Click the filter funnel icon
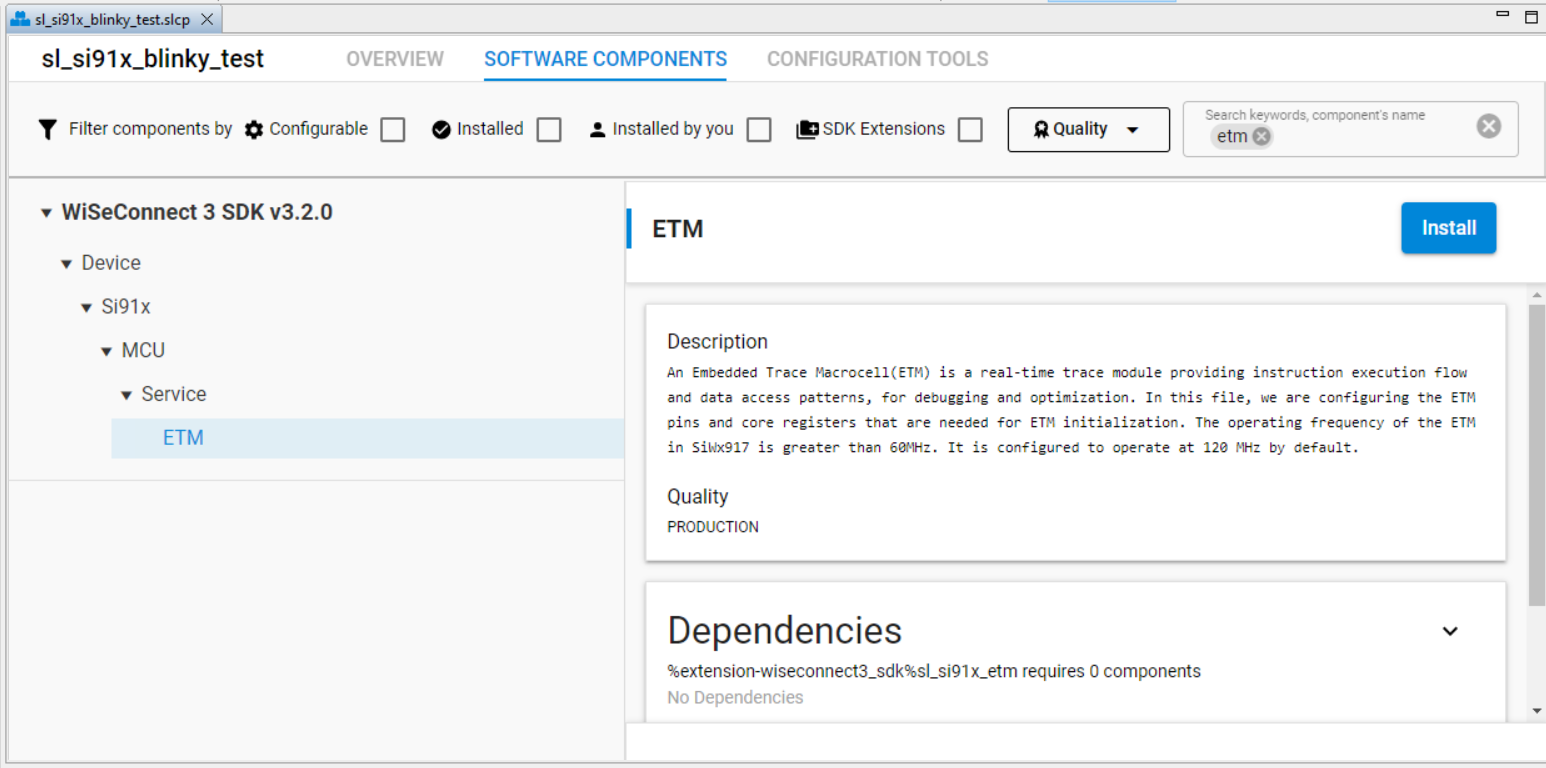Image resolution: width=1546 pixels, height=768 pixels. 47,129
